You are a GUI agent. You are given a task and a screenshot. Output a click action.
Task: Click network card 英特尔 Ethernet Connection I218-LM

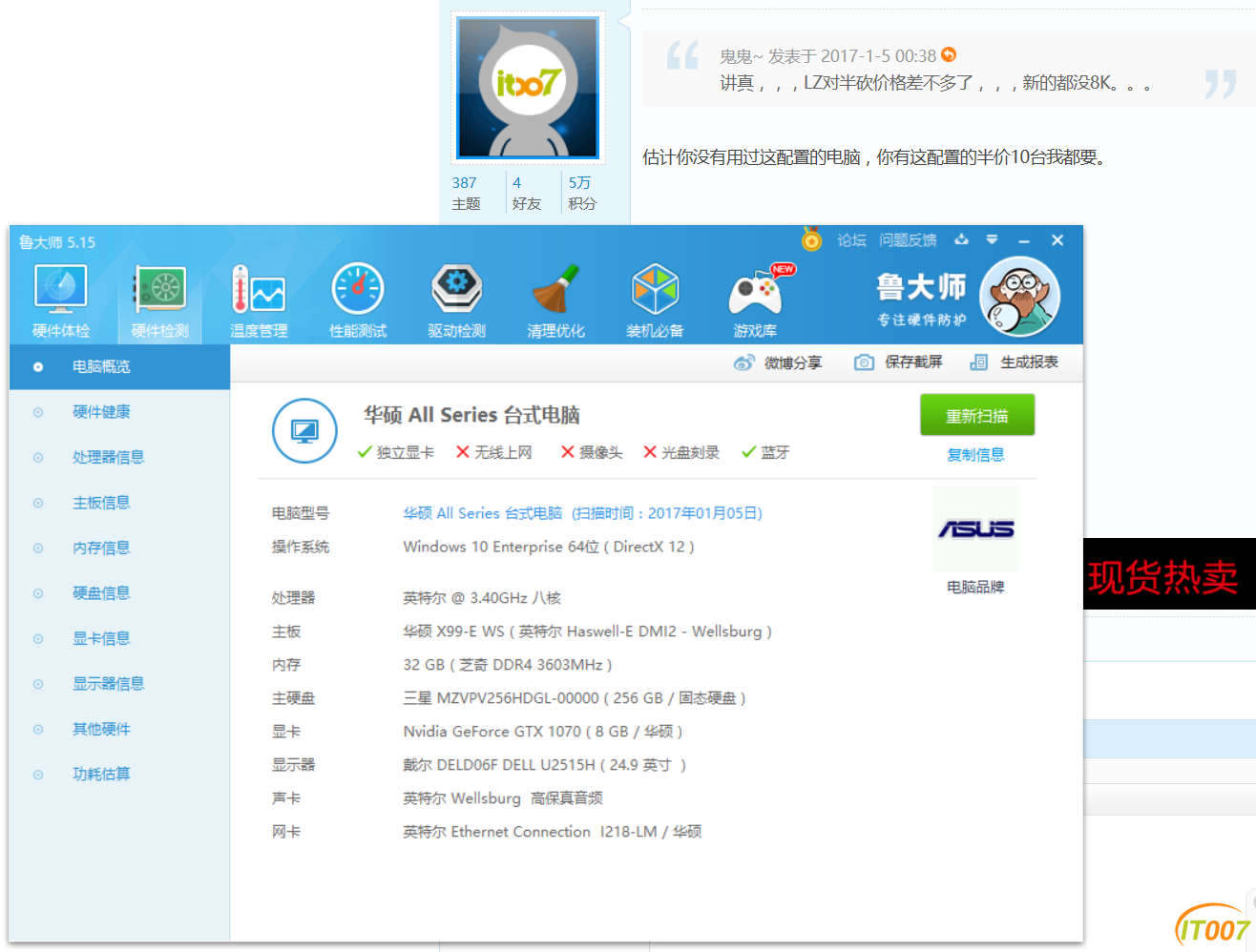pos(552,832)
